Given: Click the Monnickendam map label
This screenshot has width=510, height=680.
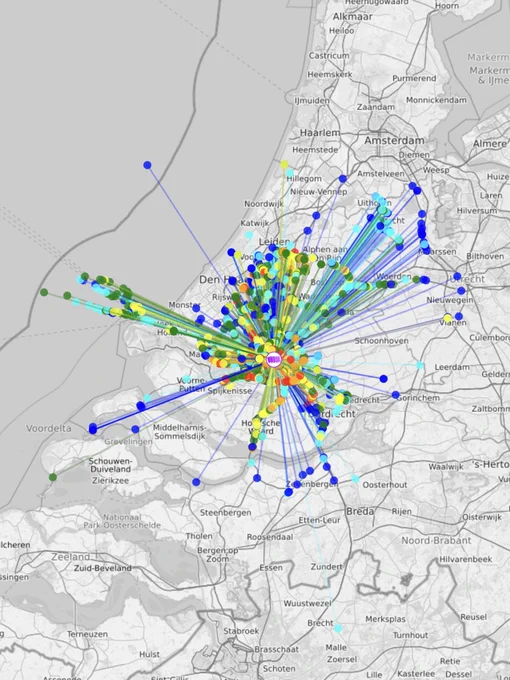Looking at the screenshot, I should 436,100.
